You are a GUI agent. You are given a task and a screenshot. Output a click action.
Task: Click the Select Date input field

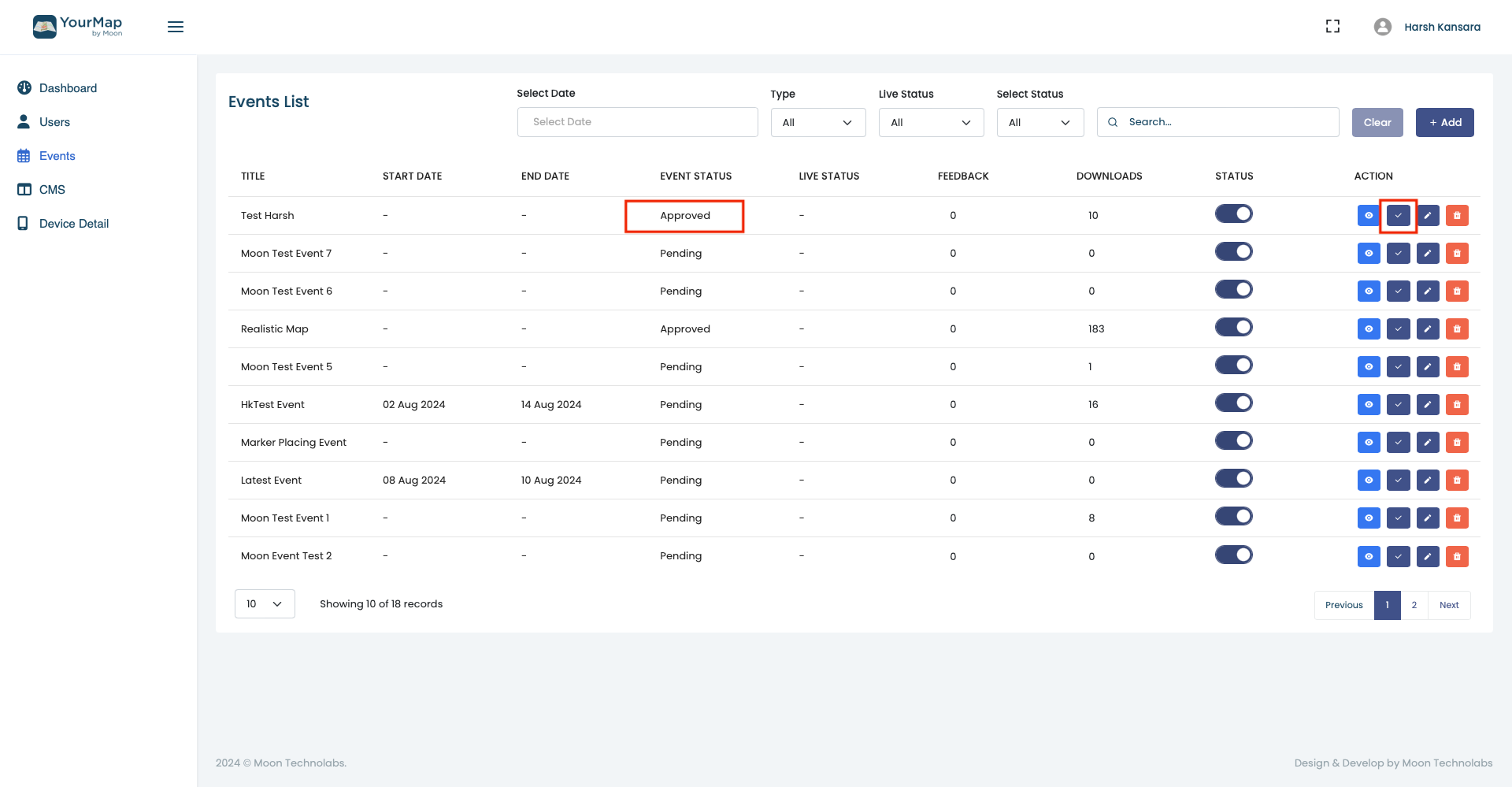(637, 122)
